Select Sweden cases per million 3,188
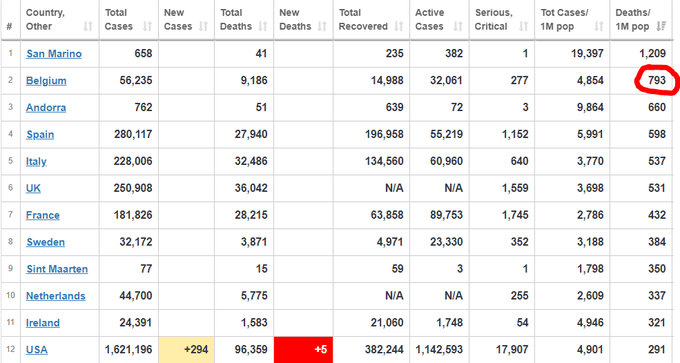The image size is (680, 363). (590, 242)
